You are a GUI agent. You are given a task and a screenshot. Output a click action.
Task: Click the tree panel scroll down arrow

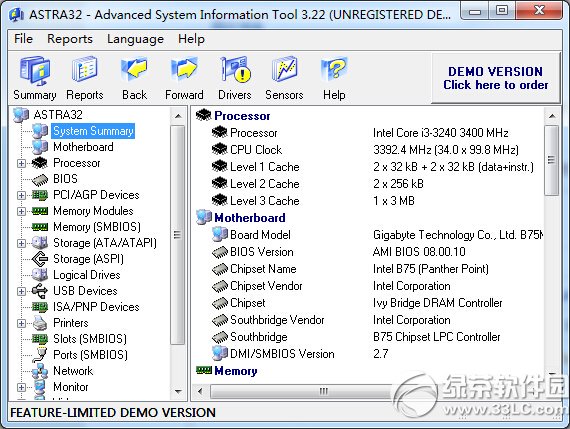point(178,392)
